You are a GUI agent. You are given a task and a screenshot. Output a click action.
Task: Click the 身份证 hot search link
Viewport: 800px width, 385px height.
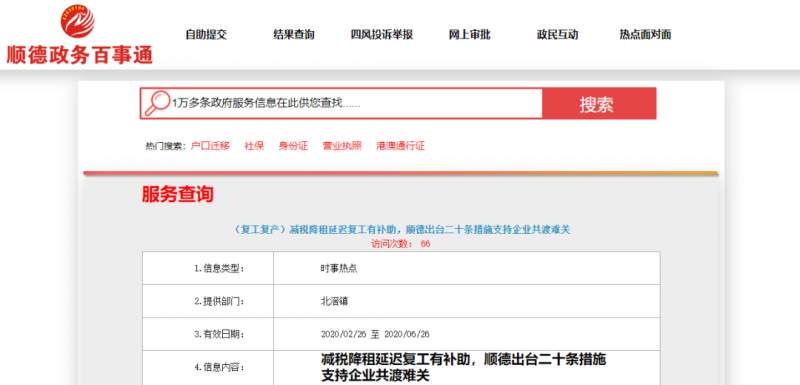(x=293, y=146)
